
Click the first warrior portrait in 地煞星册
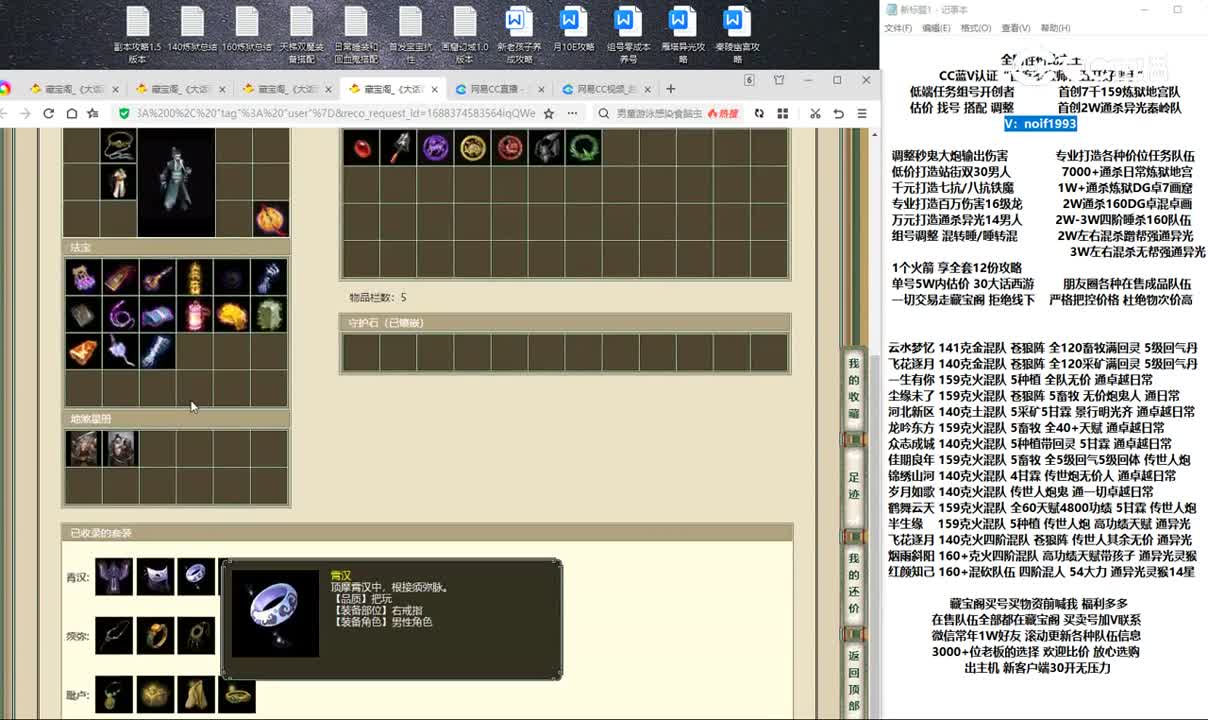point(83,448)
